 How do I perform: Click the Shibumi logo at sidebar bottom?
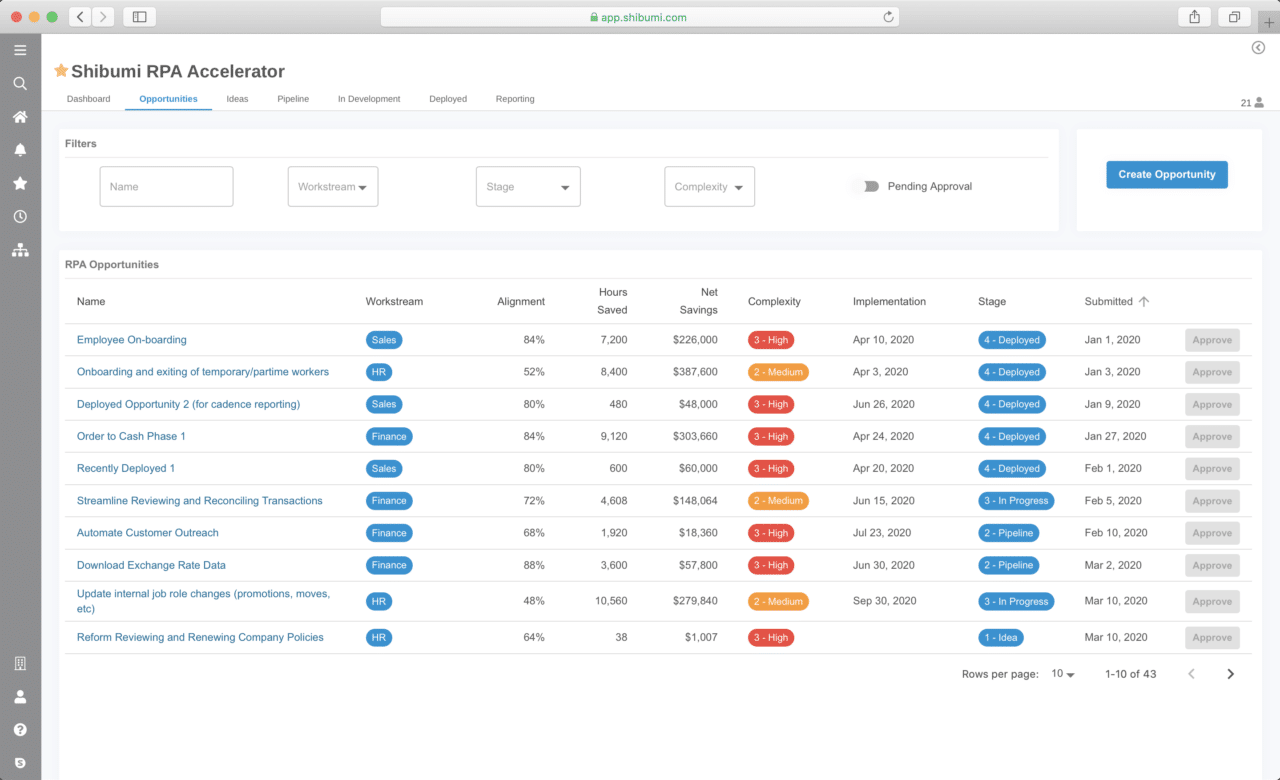tap(20, 762)
